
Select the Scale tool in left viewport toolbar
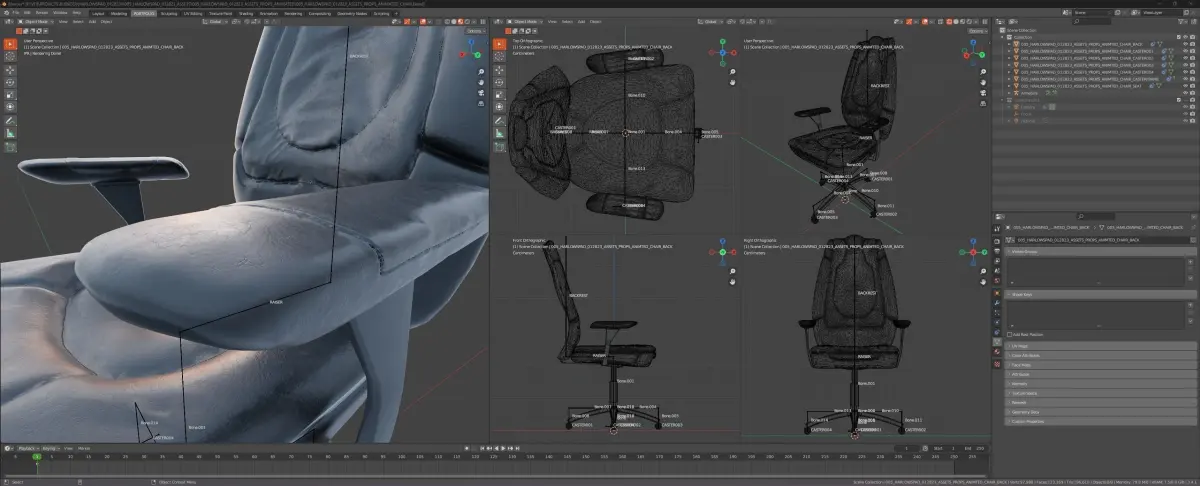[x=10, y=95]
